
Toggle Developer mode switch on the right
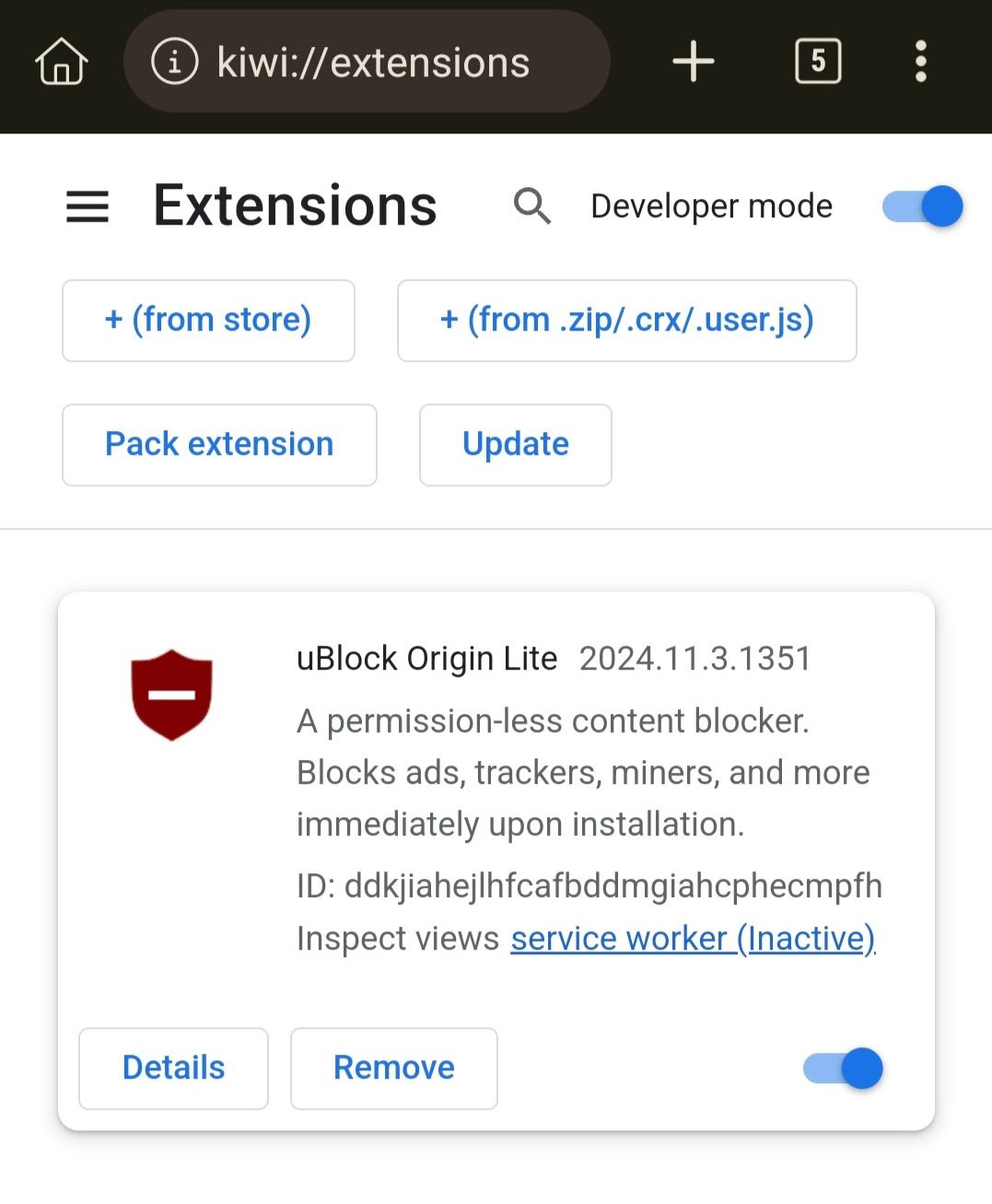(921, 206)
